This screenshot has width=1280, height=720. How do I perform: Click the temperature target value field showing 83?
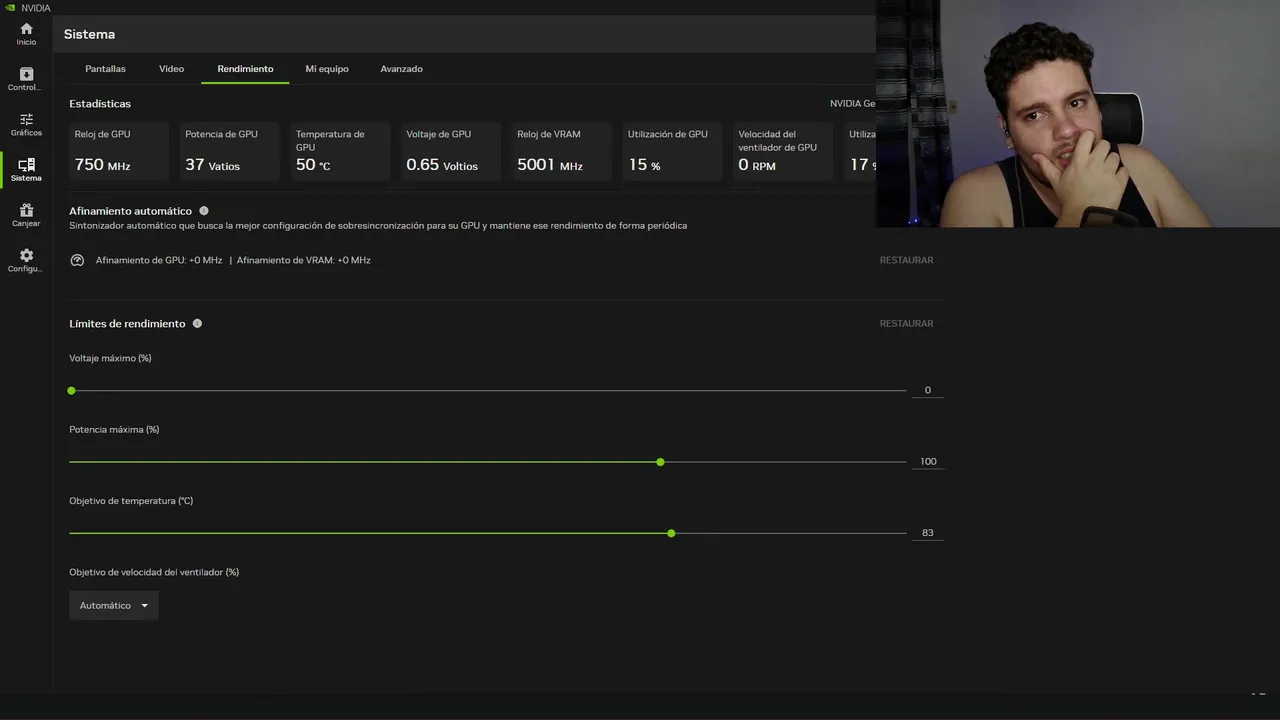(927, 533)
